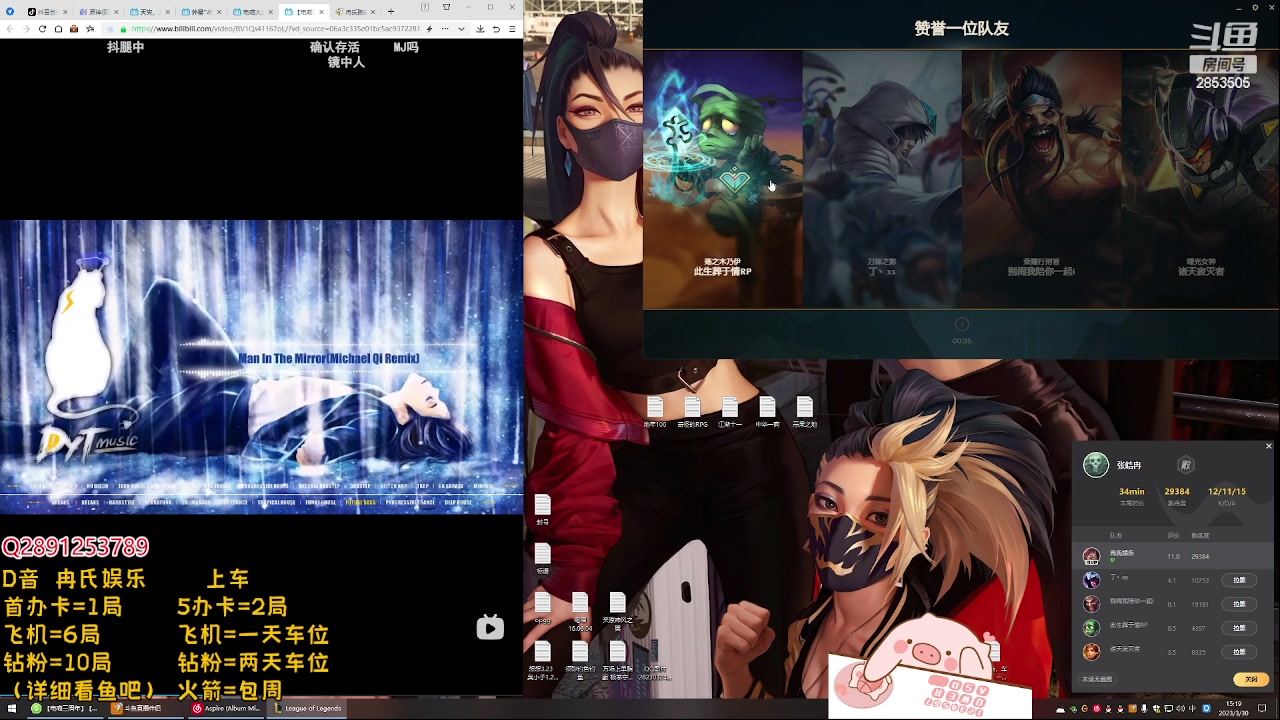1280x720 pixels.
Task: Honor the rightmost armored teammate card
Action: click(x=1200, y=180)
